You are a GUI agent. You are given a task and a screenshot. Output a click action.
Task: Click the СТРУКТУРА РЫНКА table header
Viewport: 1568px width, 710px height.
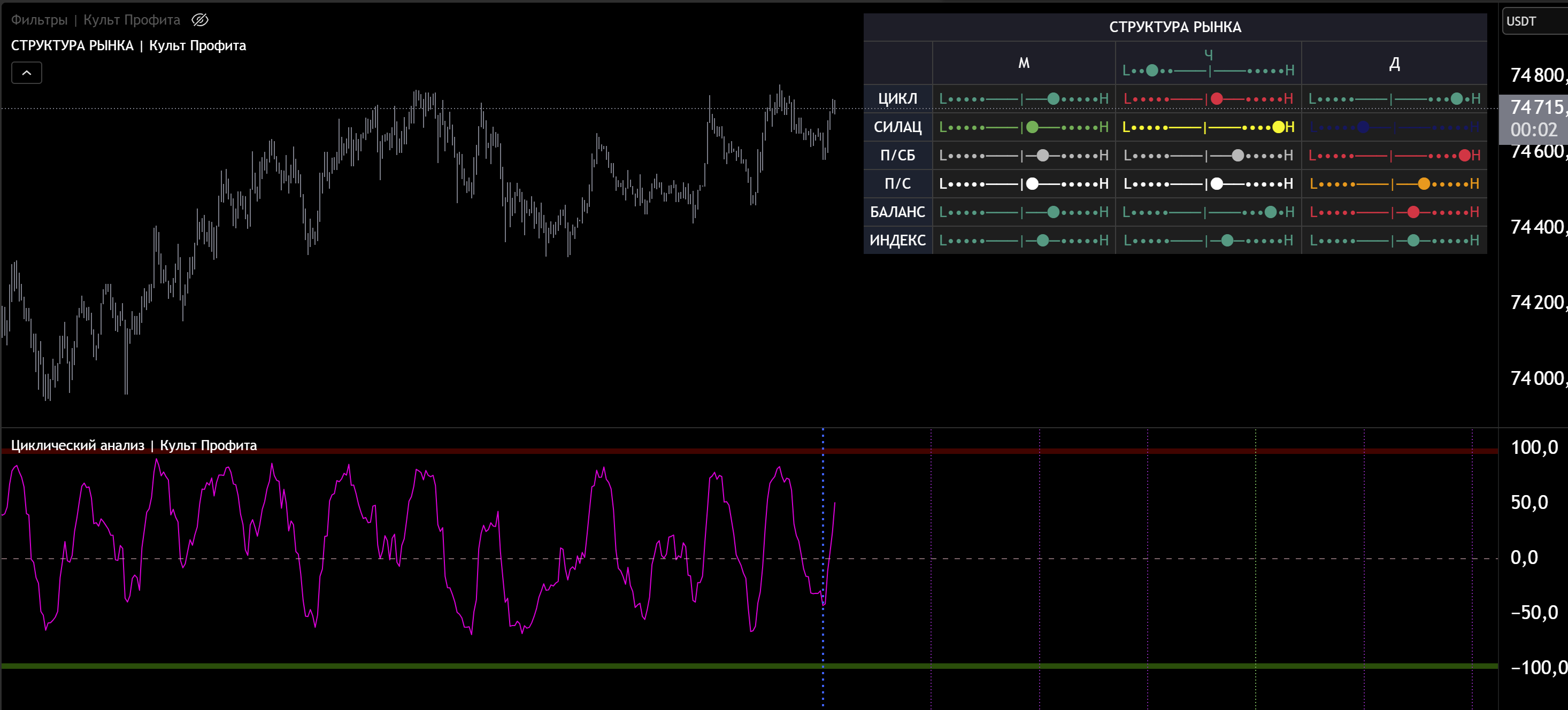(1174, 27)
